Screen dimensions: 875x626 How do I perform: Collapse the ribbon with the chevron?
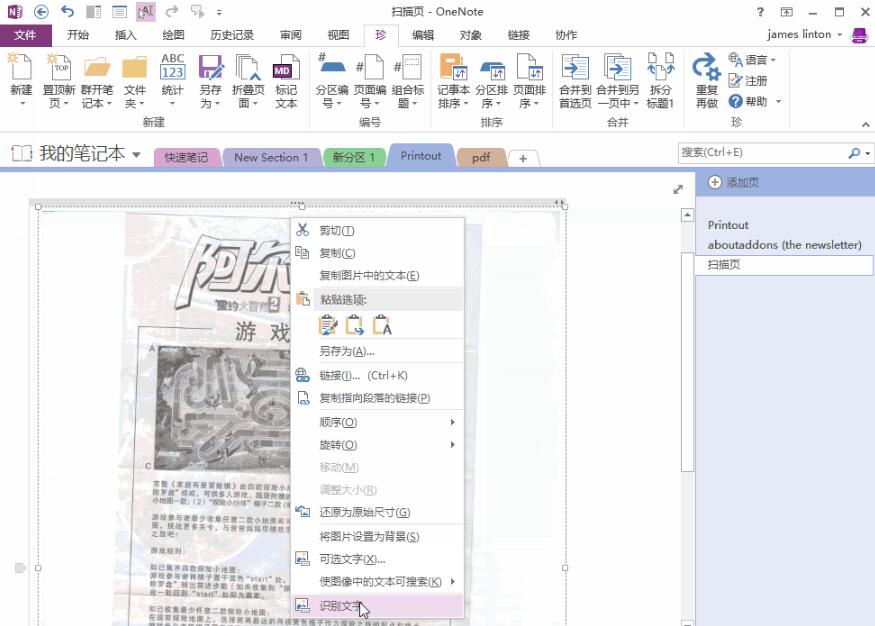click(x=866, y=124)
